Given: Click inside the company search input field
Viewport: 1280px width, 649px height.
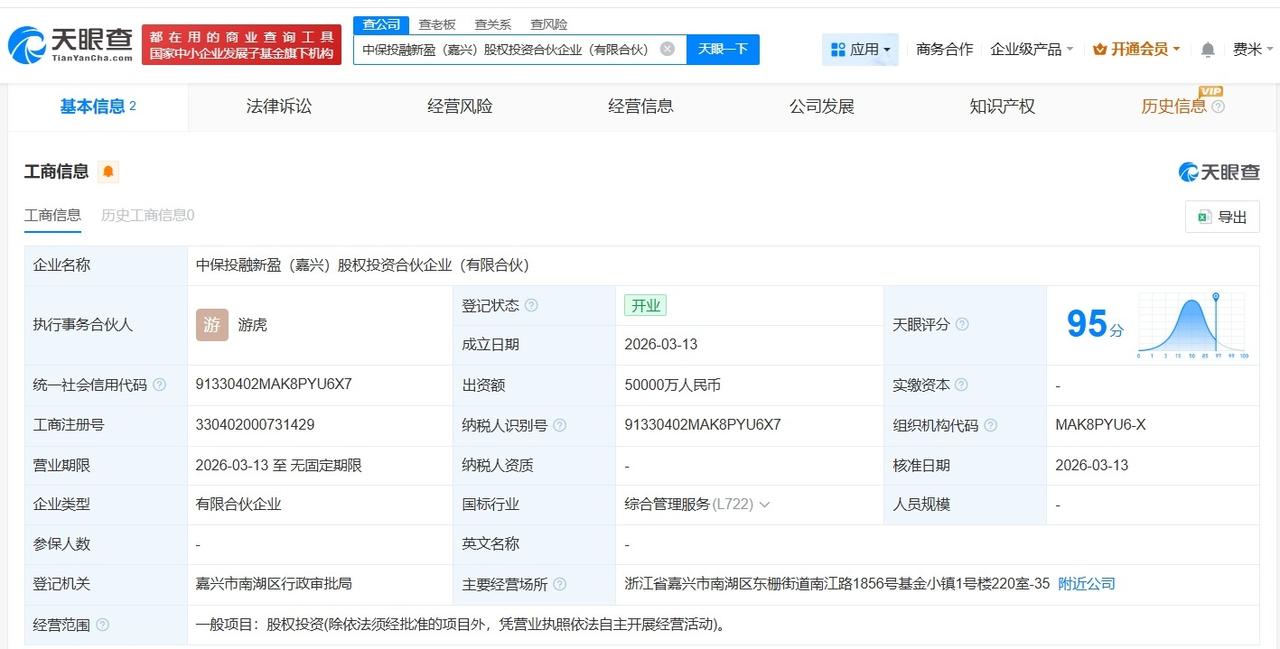Looking at the screenshot, I should [500, 49].
